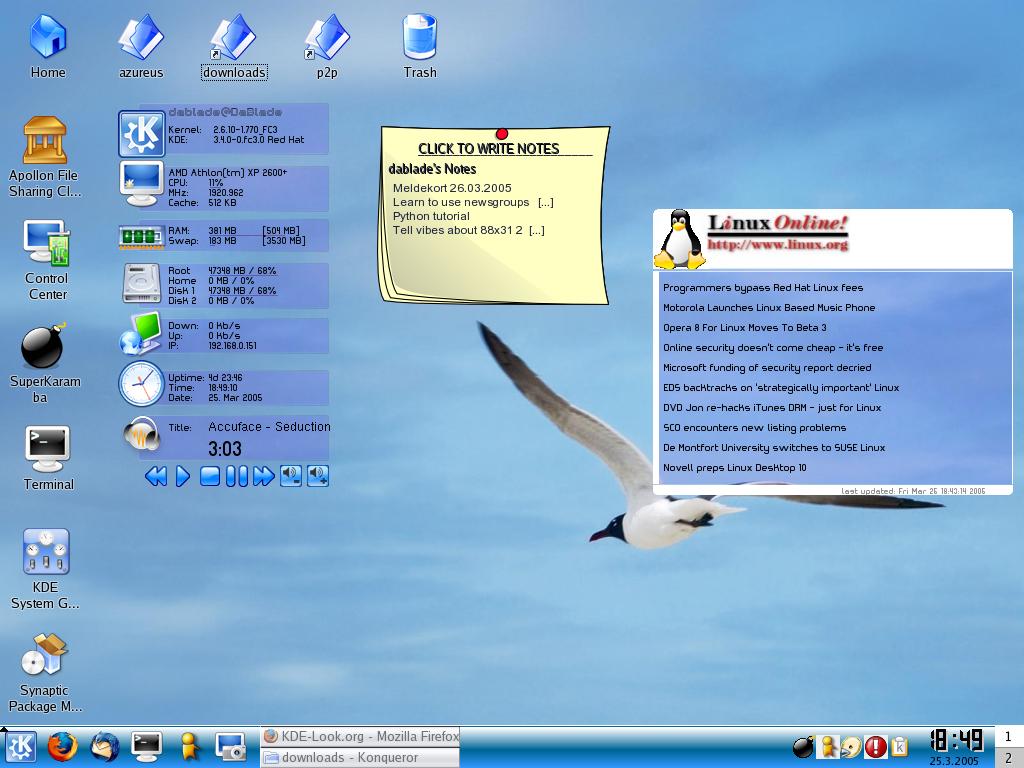Screen dimensions: 1024x768
Task: Open 'Novell preps Linux Desktop 10' headline
Action: (x=734, y=468)
